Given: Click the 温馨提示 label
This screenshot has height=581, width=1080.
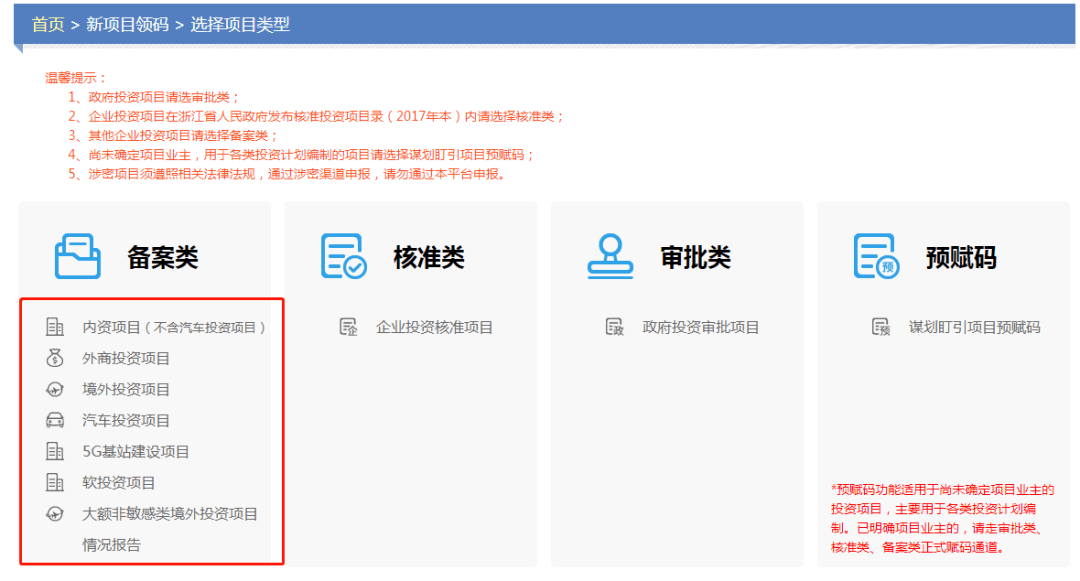Looking at the screenshot, I should click(76, 78).
